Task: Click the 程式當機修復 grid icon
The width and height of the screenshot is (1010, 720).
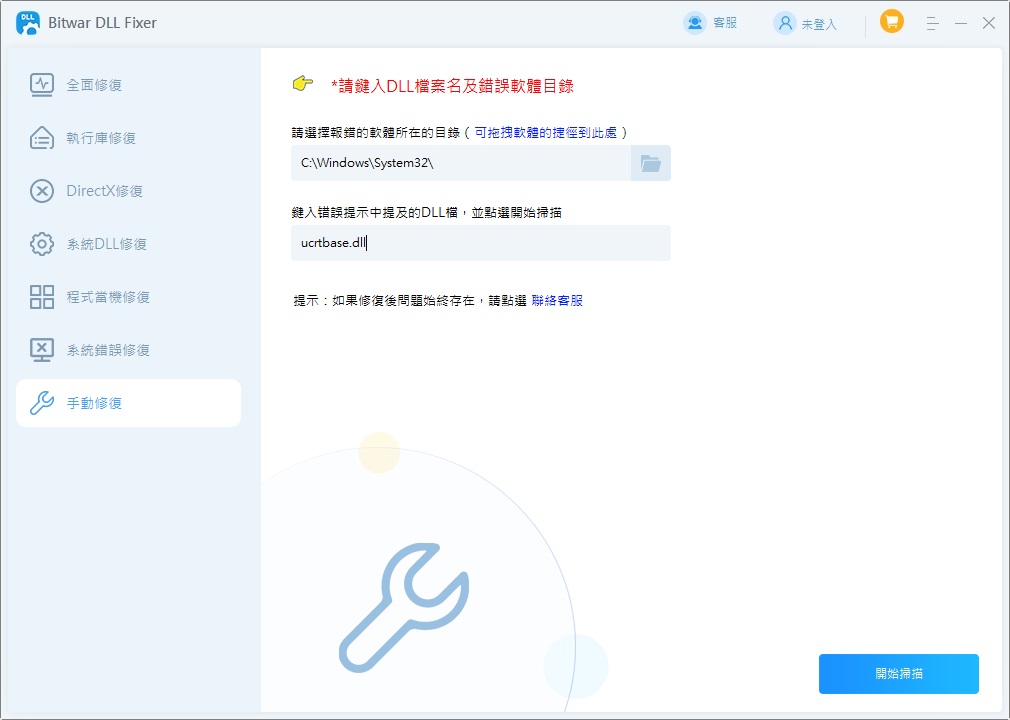Action: click(x=42, y=297)
